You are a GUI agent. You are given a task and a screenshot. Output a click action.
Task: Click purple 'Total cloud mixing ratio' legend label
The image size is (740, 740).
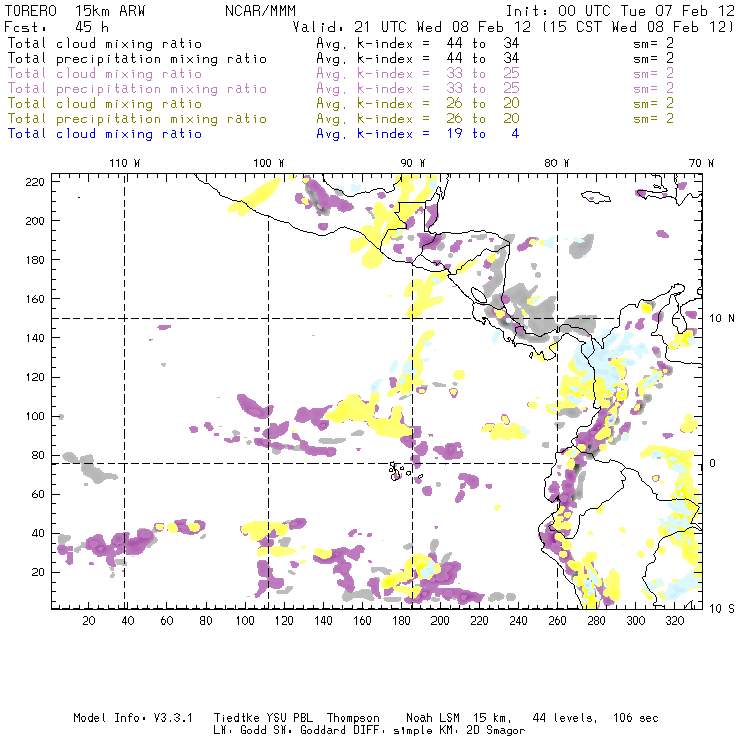pos(105,74)
